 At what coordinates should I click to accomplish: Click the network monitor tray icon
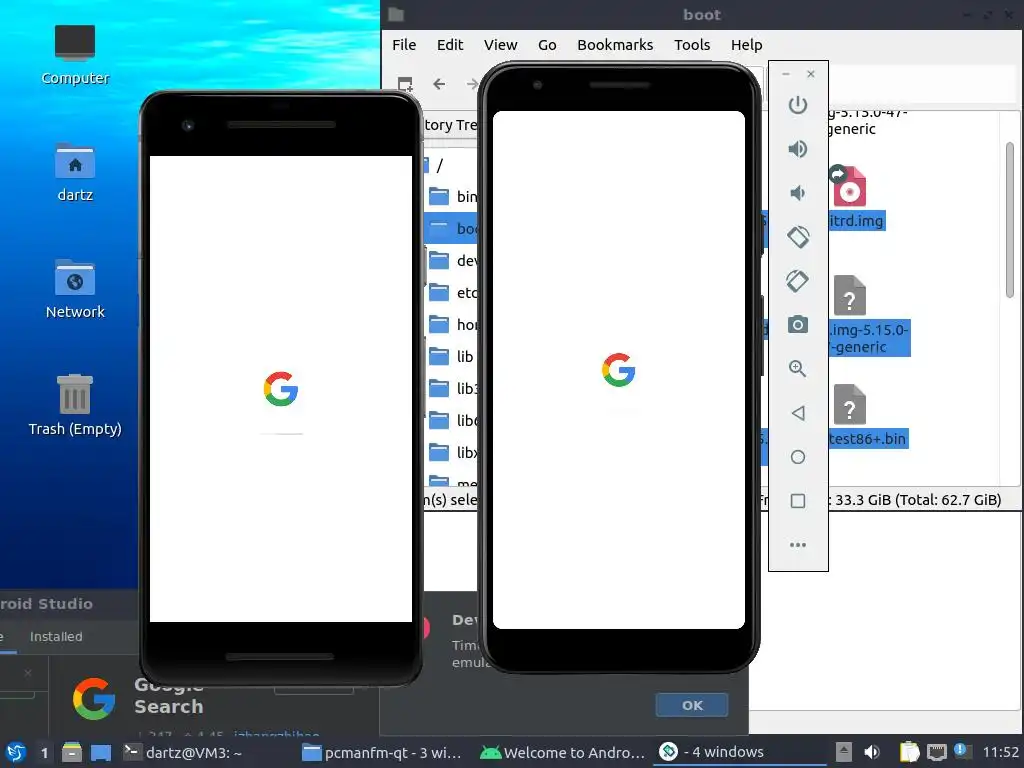(936, 752)
